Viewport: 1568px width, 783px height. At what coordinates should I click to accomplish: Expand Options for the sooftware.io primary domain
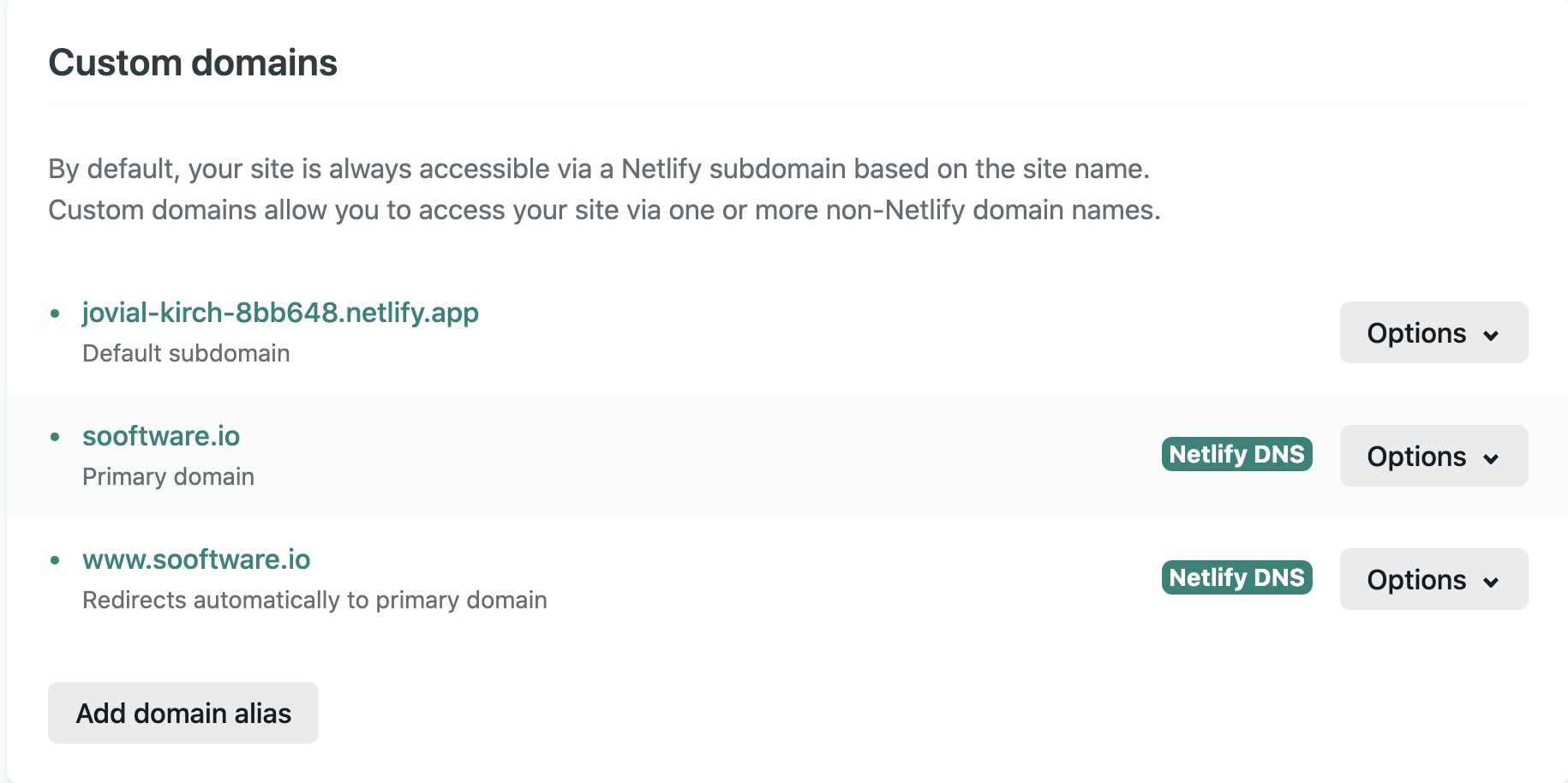click(1433, 456)
